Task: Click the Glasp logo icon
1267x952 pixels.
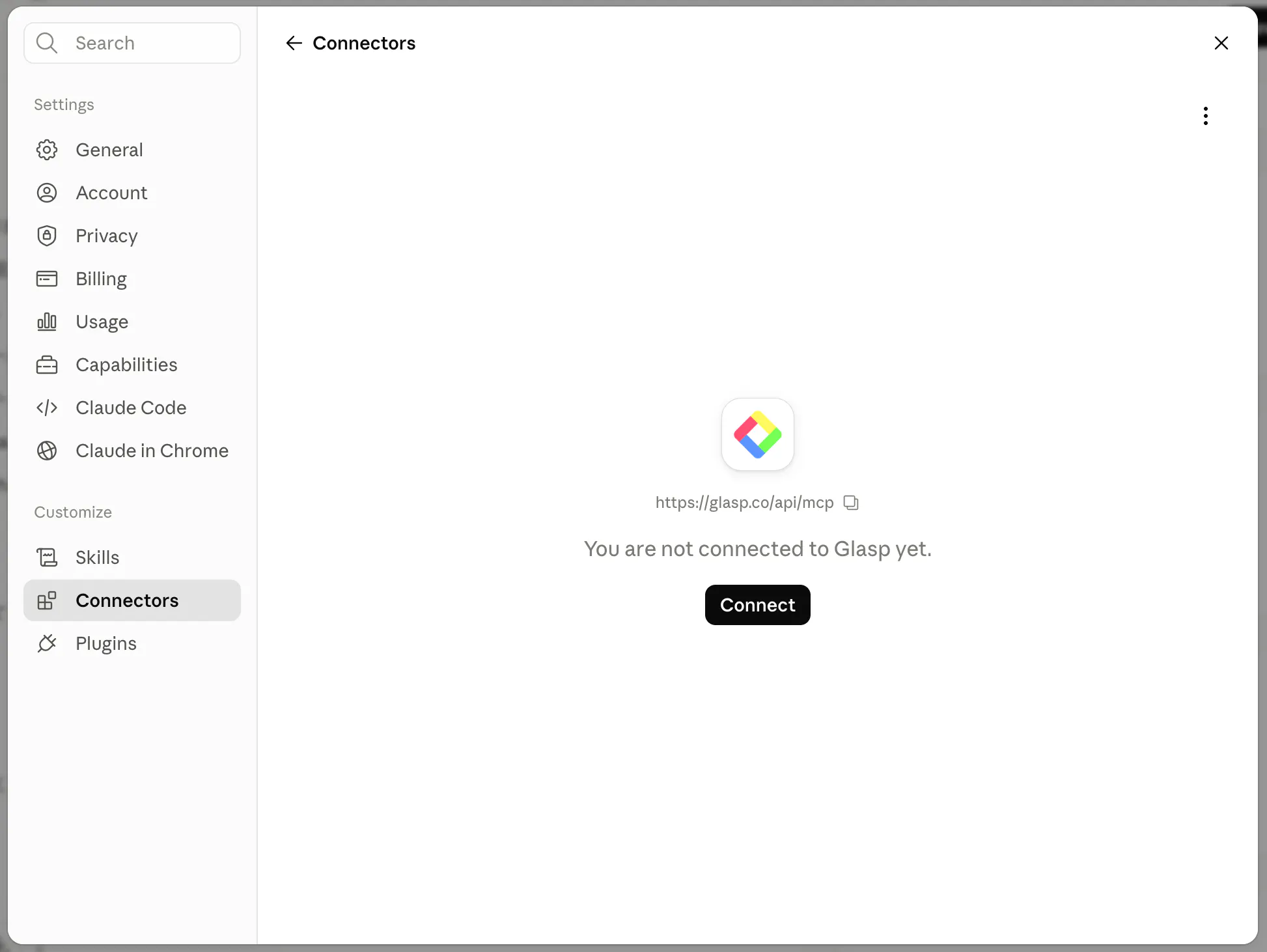Action: (x=758, y=434)
